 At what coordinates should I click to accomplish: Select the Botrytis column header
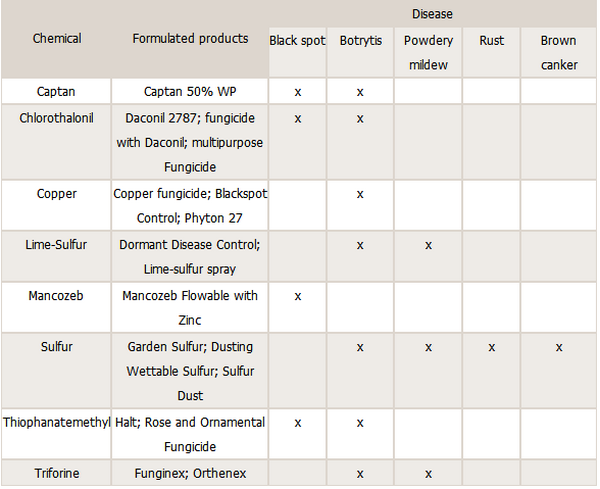tap(360, 41)
